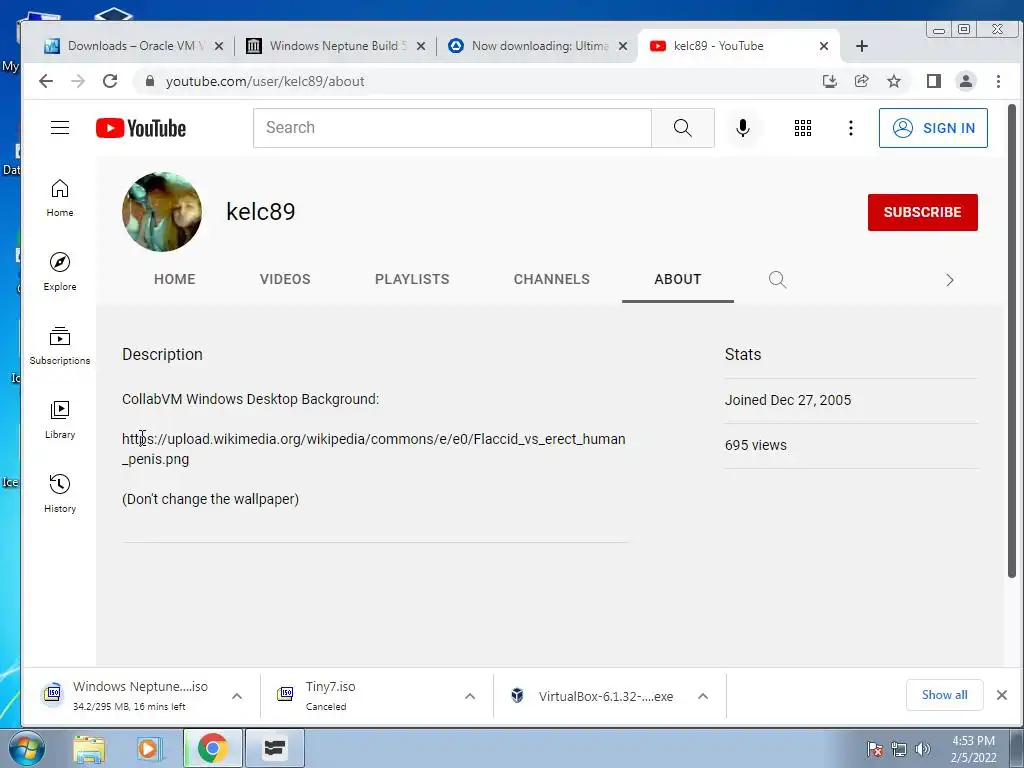The height and width of the screenshot is (768, 1024).
Task: Go back with the browser back arrow
Action: 46,81
